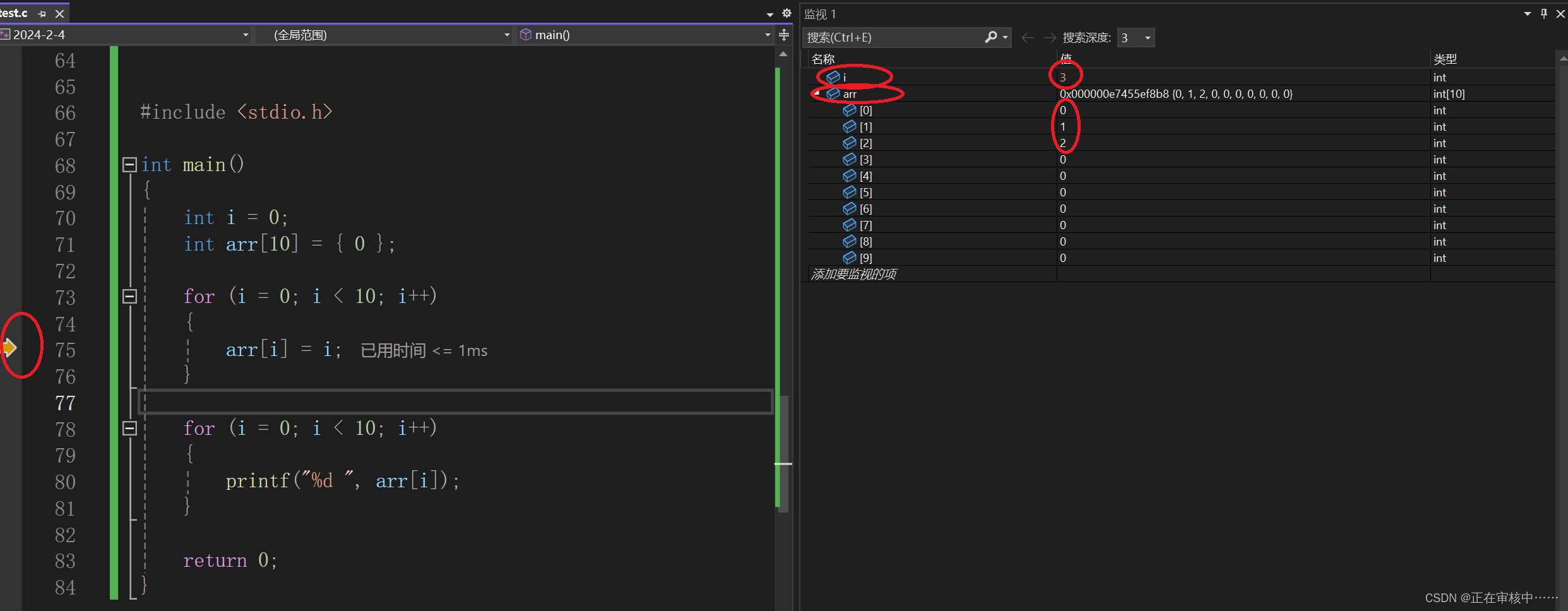1568x611 pixels.
Task: Open the 搜索深度 depth dropdown
Action: tap(1136, 37)
